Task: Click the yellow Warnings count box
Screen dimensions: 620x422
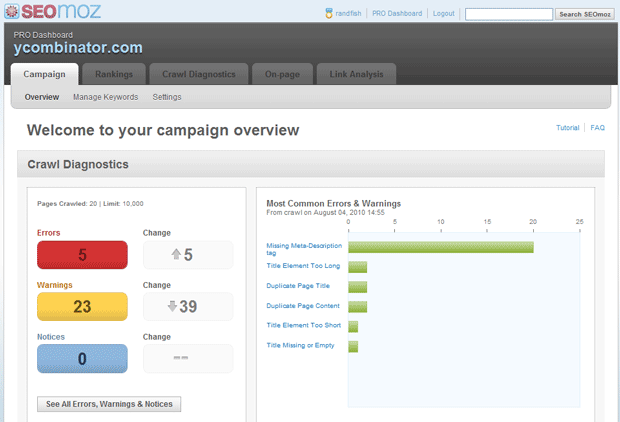Action: (82, 307)
